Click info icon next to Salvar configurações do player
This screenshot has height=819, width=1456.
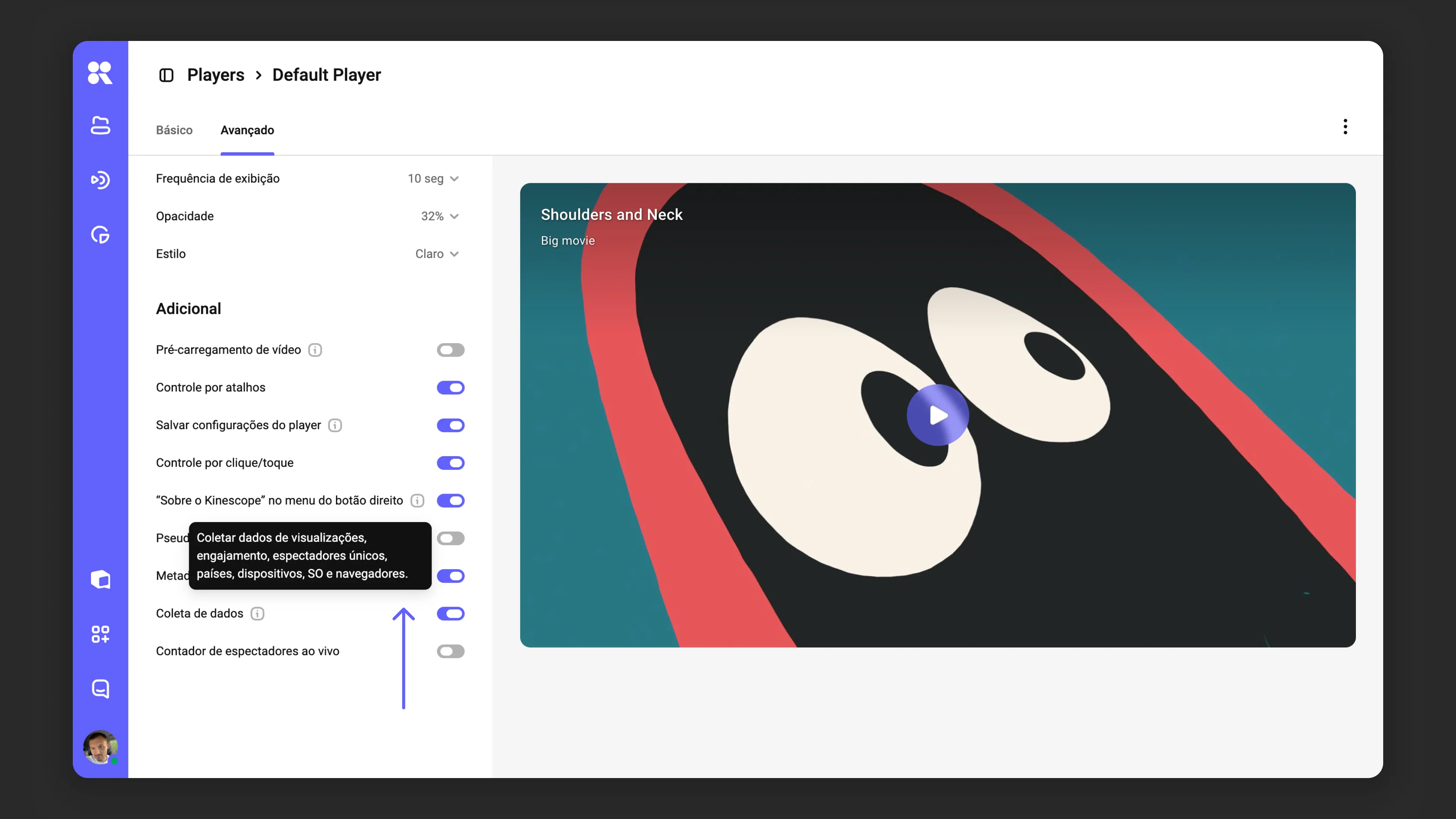(335, 425)
